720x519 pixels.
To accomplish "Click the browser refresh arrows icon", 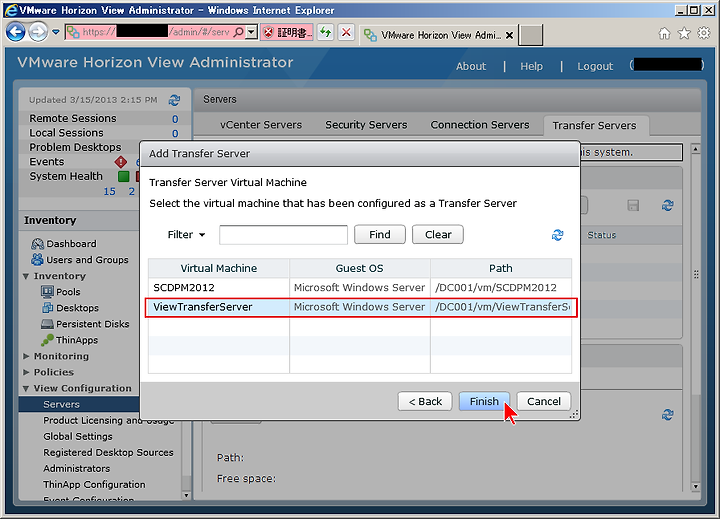I will (x=326, y=32).
